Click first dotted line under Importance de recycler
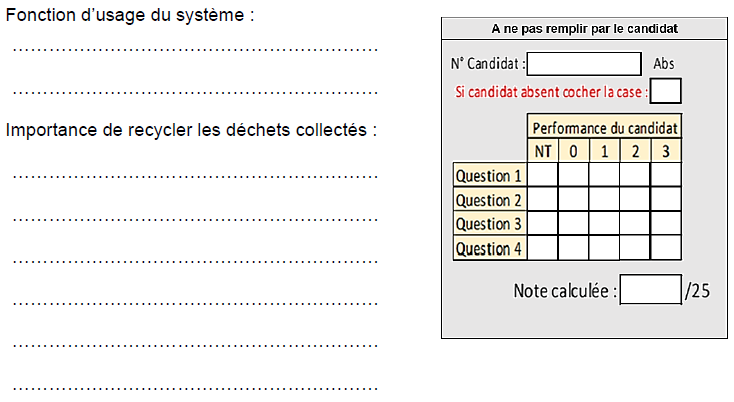 point(195,177)
